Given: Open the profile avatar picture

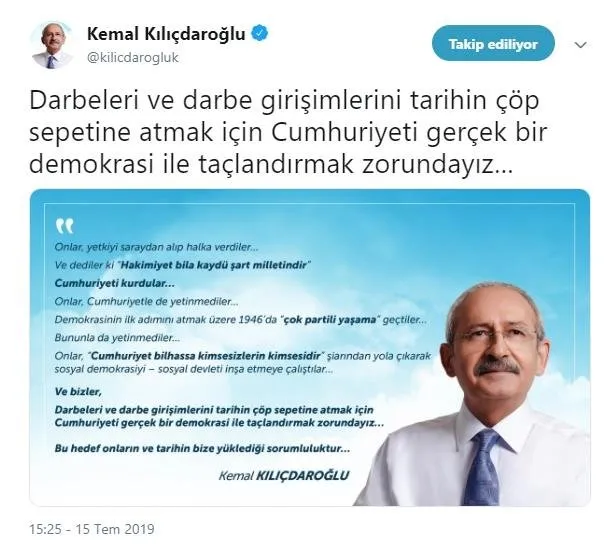Looking at the screenshot, I should click(53, 45).
